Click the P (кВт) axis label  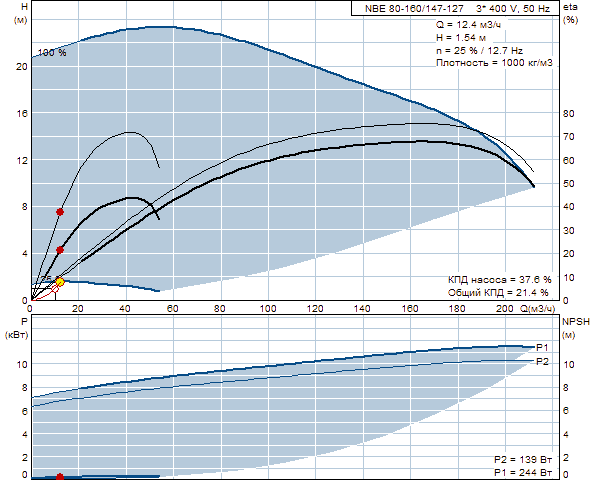pyautogui.click(x=17, y=328)
